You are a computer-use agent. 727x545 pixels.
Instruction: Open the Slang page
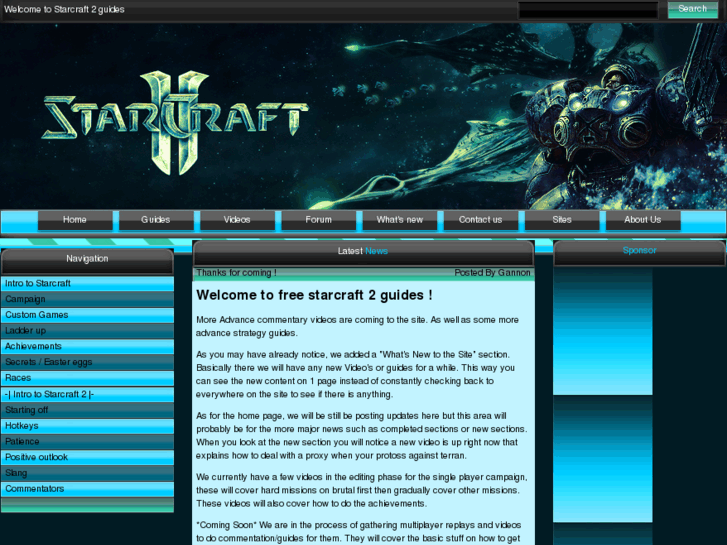[87, 473]
